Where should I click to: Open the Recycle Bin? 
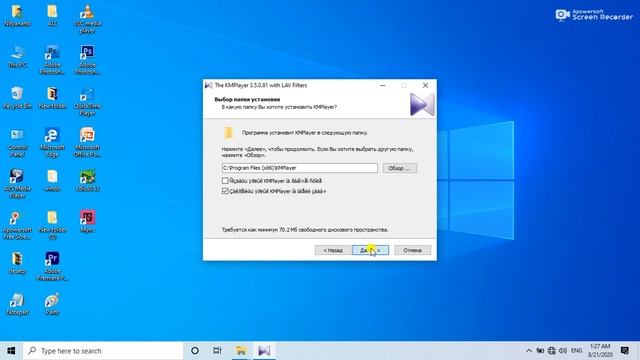pyautogui.click(x=17, y=98)
